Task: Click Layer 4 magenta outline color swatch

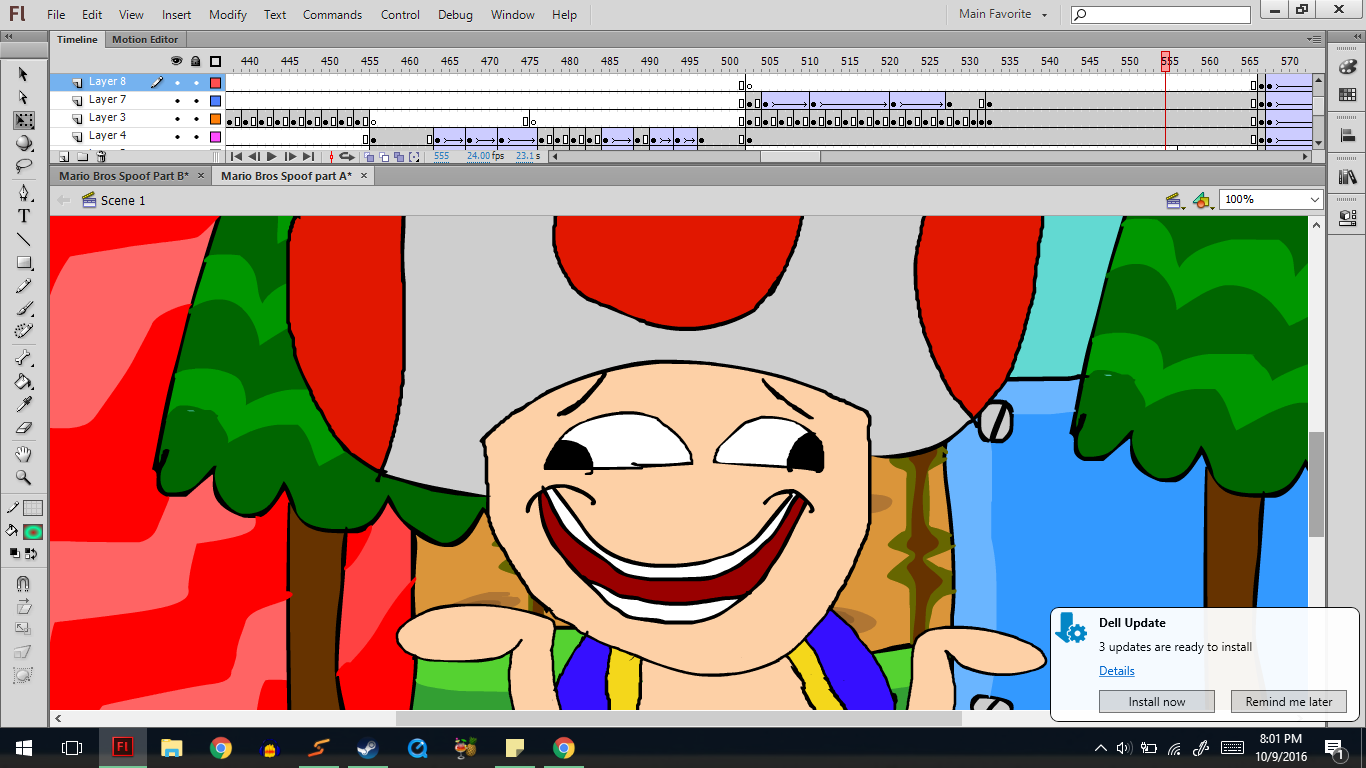Action: point(215,136)
